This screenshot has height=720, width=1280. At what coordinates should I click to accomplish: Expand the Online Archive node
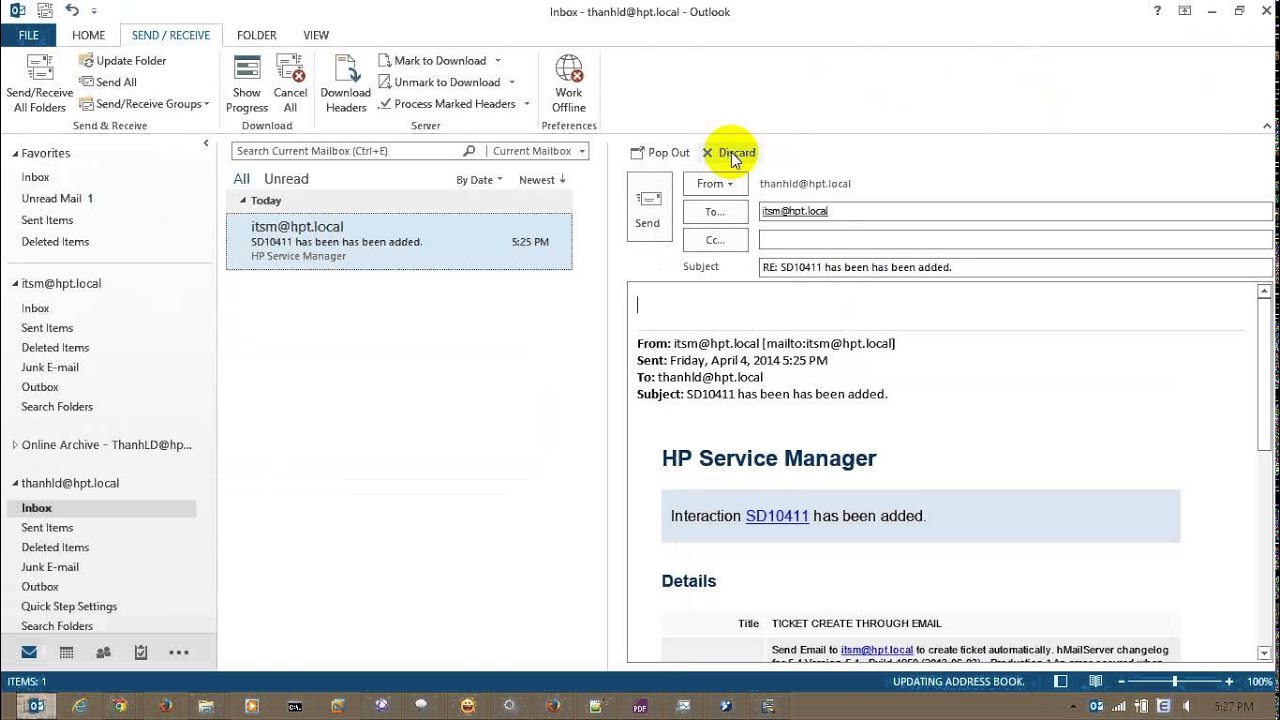[x=15, y=445]
